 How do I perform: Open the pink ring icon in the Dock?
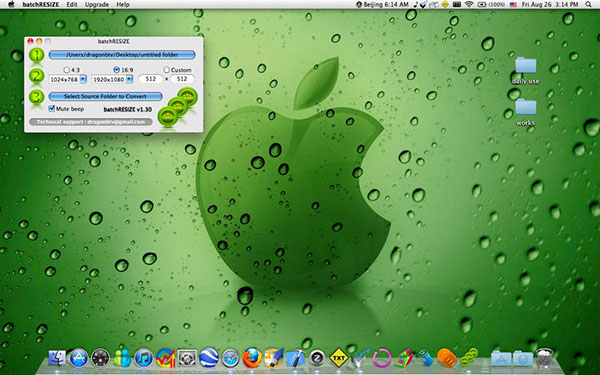tap(382, 358)
